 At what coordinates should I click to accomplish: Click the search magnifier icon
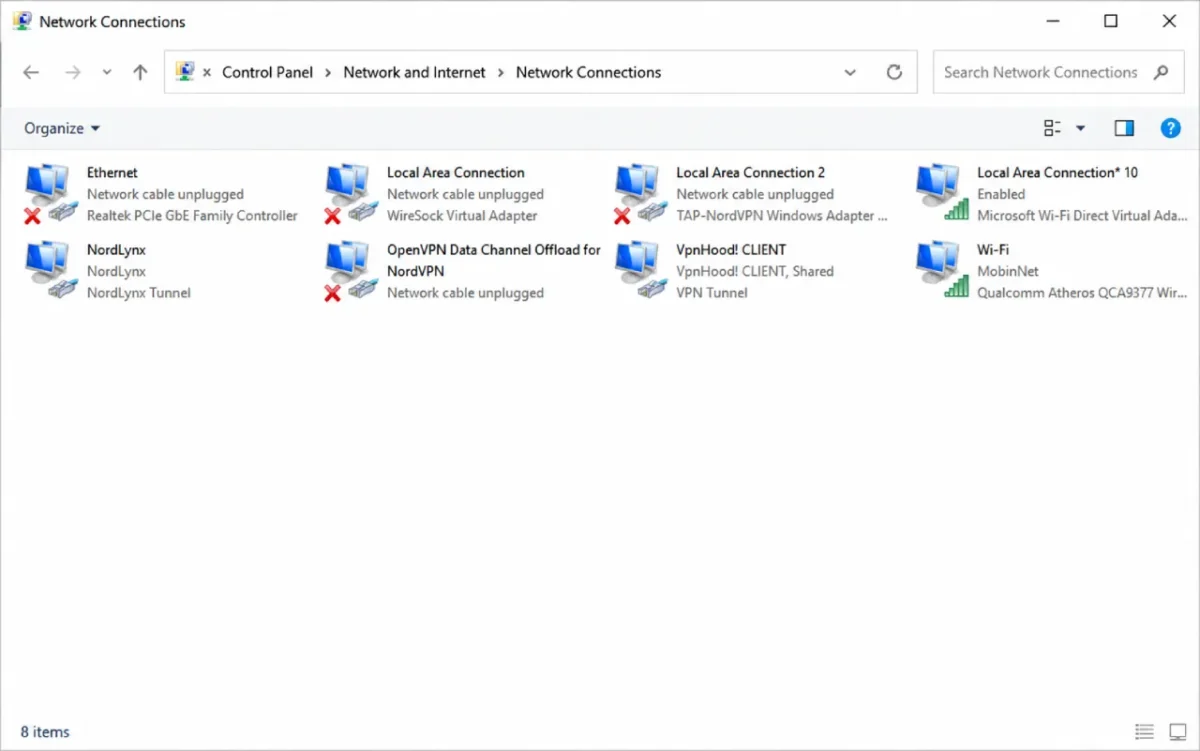pyautogui.click(x=1161, y=72)
